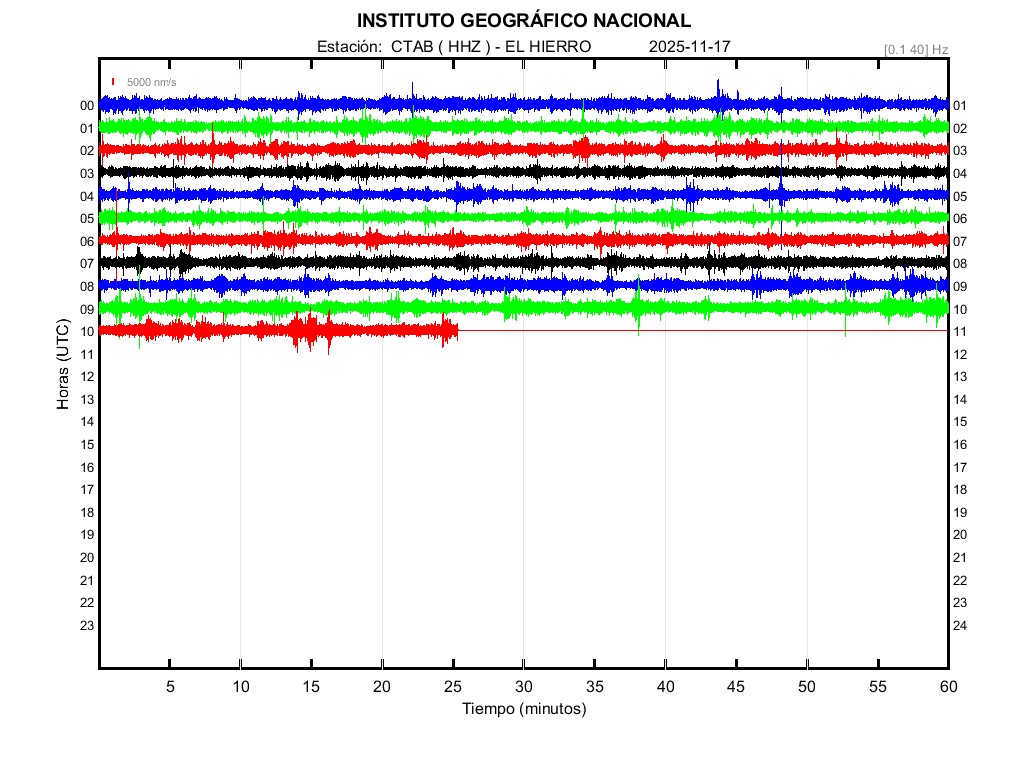Image resolution: width=1024 pixels, height=768 pixels.
Task: Select the 35 minute tick label
Action: point(594,686)
